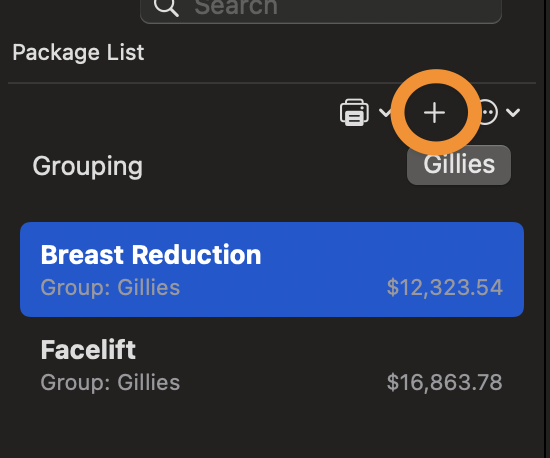Image resolution: width=550 pixels, height=458 pixels.
Task: Click the $12,323.54 price amount
Action: [x=445, y=288]
